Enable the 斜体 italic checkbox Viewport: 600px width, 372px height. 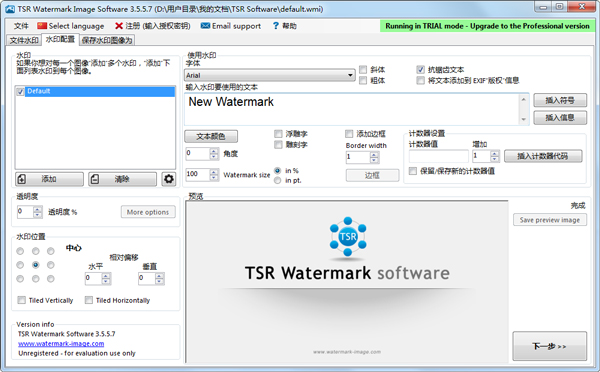[x=363, y=70]
